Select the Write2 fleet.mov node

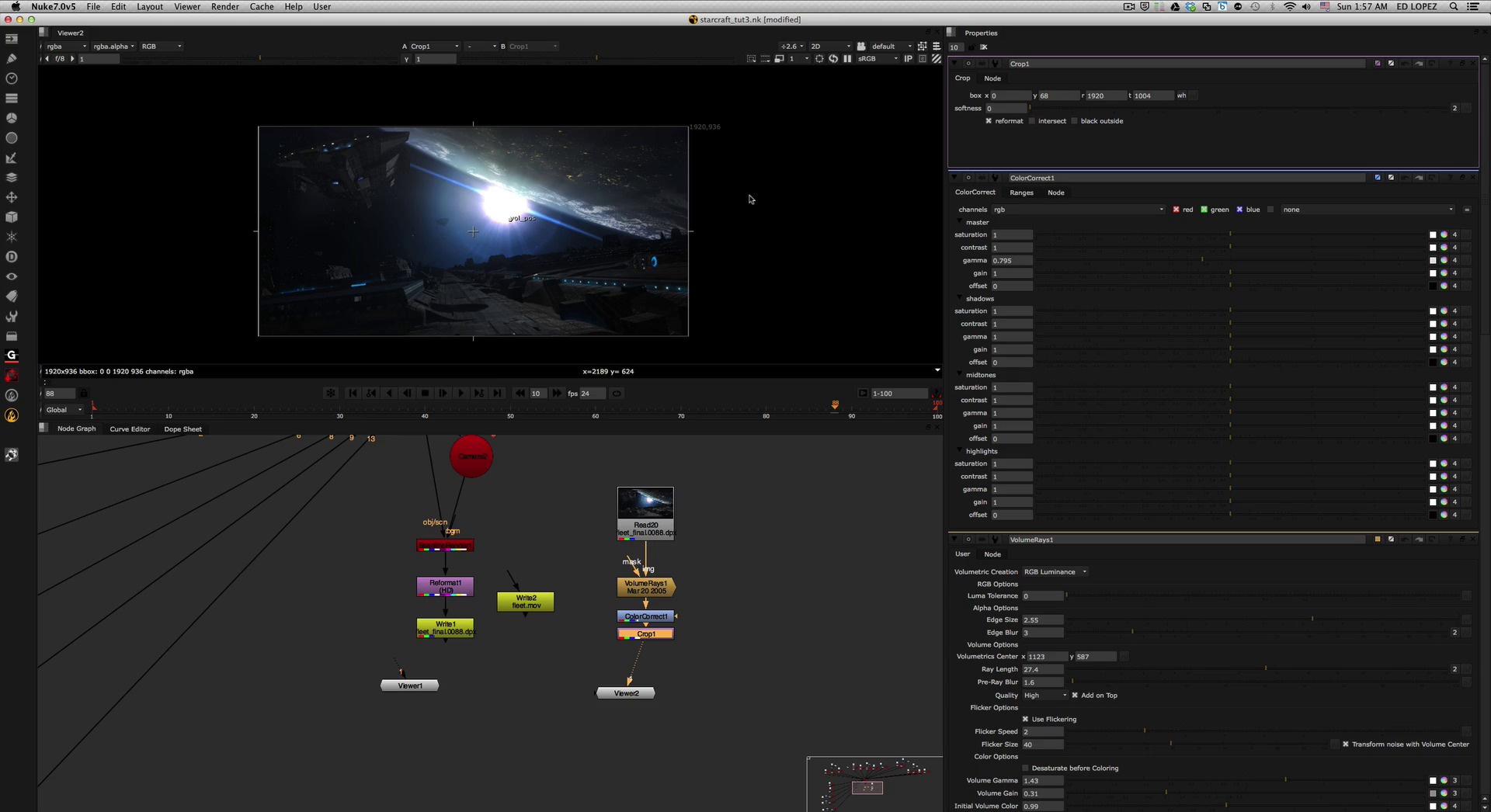coord(526,602)
